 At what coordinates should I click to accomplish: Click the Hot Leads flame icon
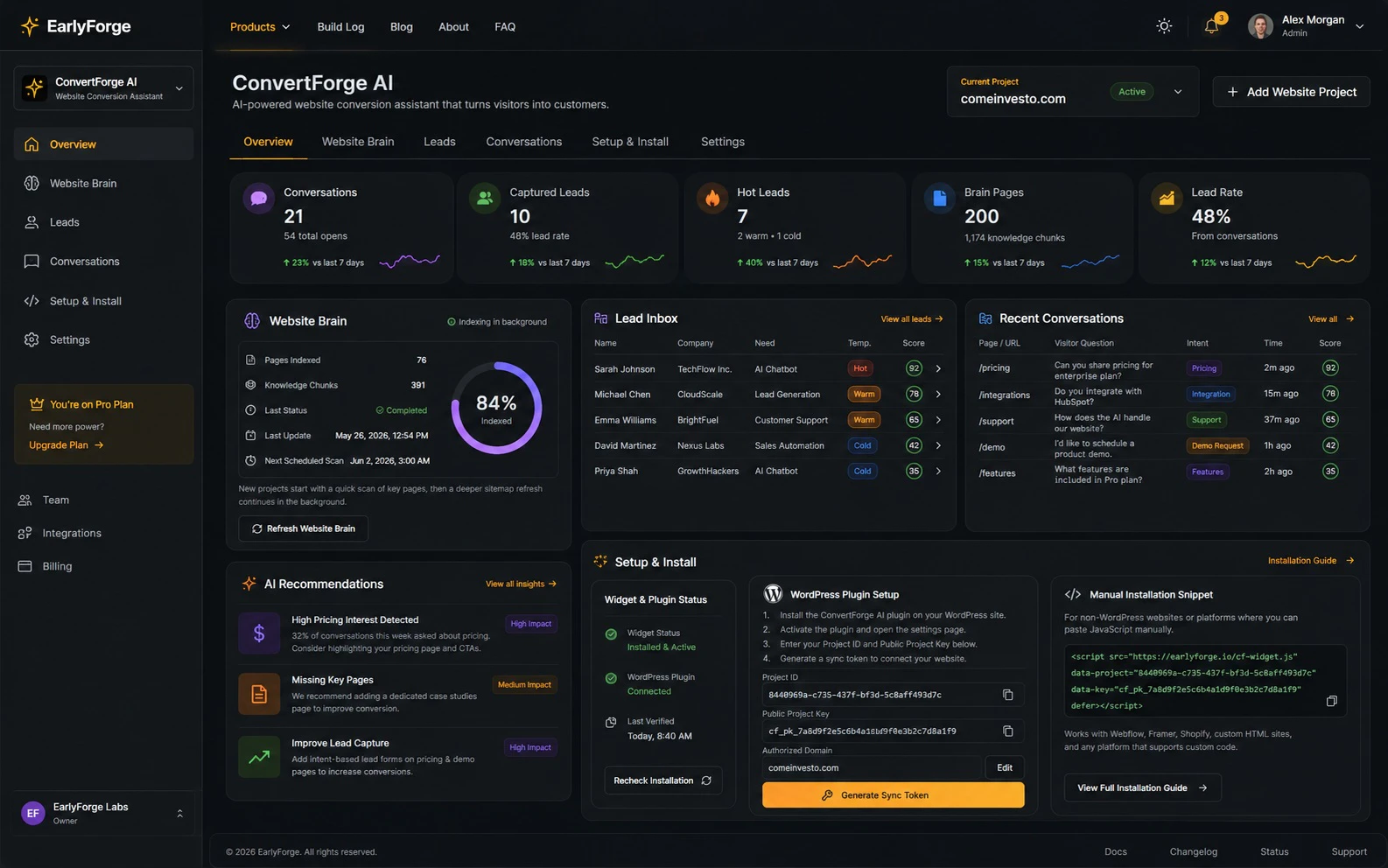tap(712, 199)
